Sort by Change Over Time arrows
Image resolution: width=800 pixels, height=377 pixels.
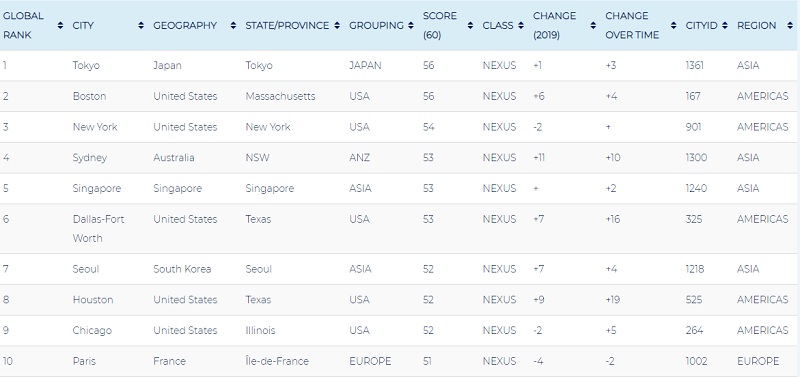673,26
